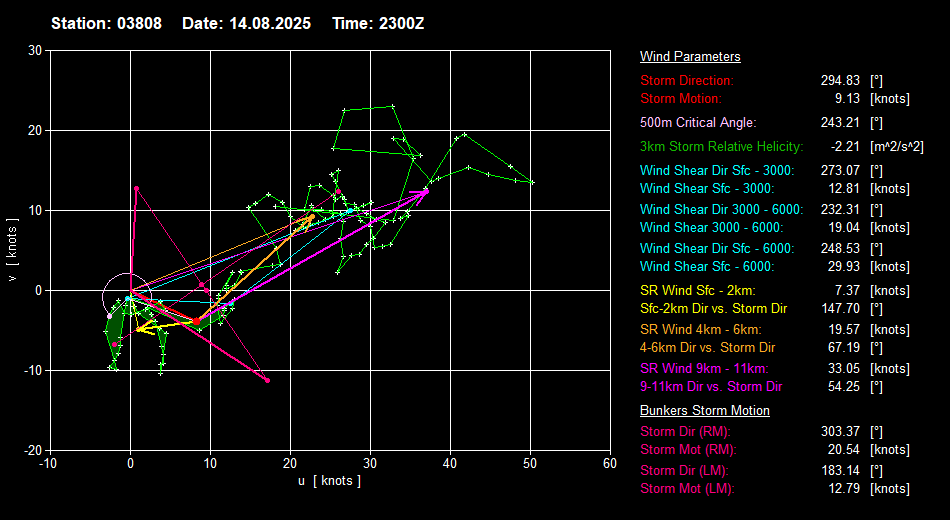950x520 pixels.
Task: Click the SR Wind 9km - 11km: label
Action: pyautogui.click(x=704, y=368)
